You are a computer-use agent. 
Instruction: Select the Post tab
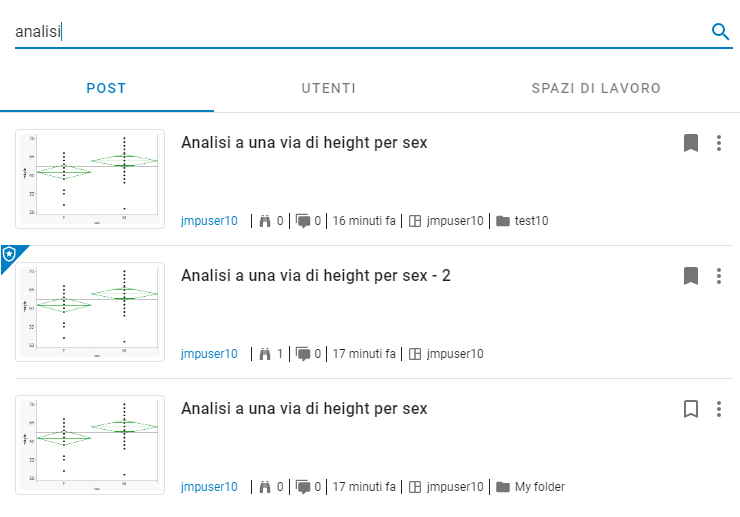point(106,89)
